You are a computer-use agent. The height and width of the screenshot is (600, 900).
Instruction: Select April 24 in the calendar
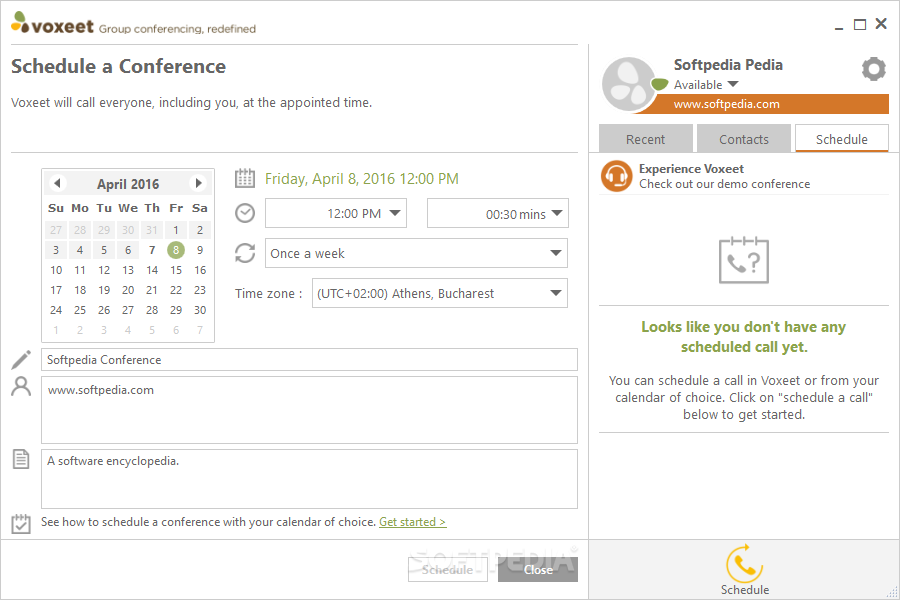pos(56,310)
